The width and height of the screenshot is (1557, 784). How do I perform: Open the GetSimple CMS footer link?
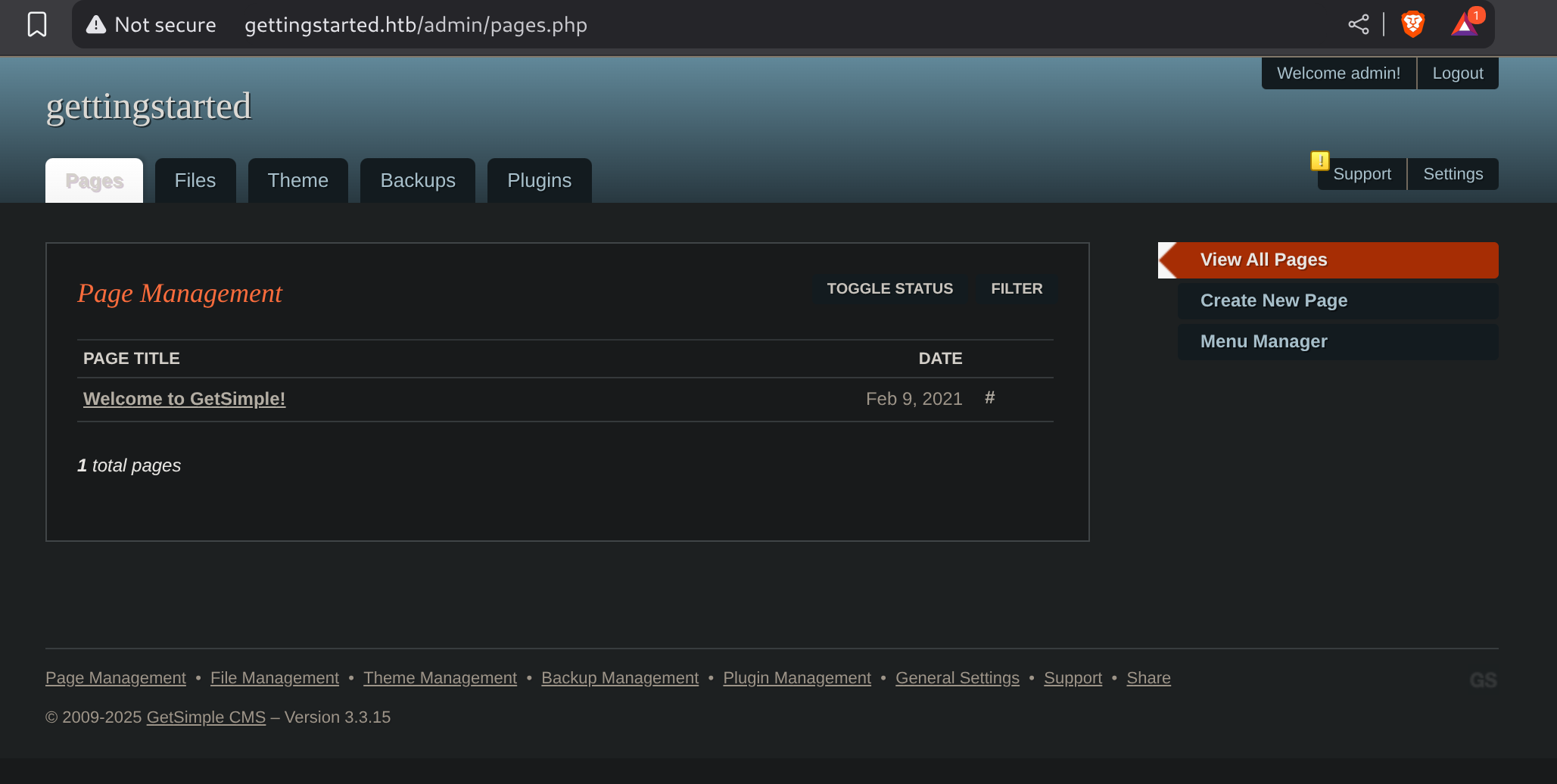(206, 717)
